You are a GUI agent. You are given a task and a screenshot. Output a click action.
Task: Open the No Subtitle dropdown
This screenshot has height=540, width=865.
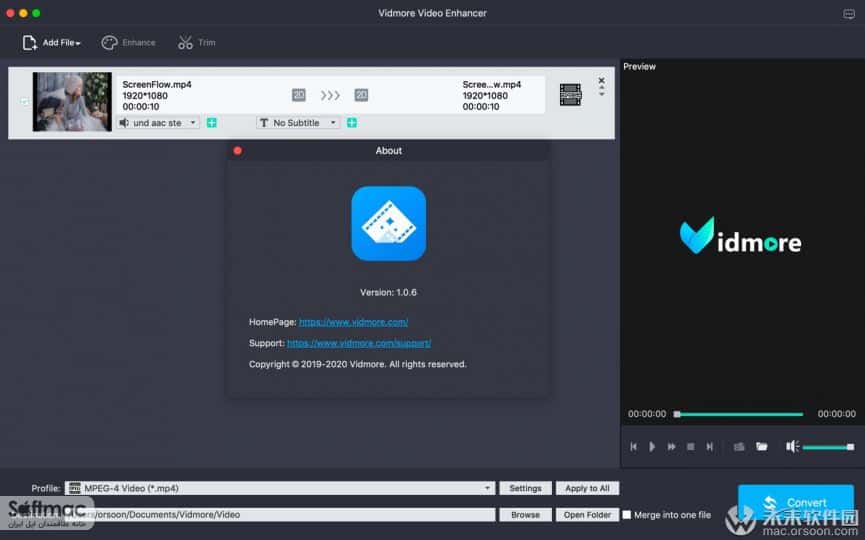[298, 122]
